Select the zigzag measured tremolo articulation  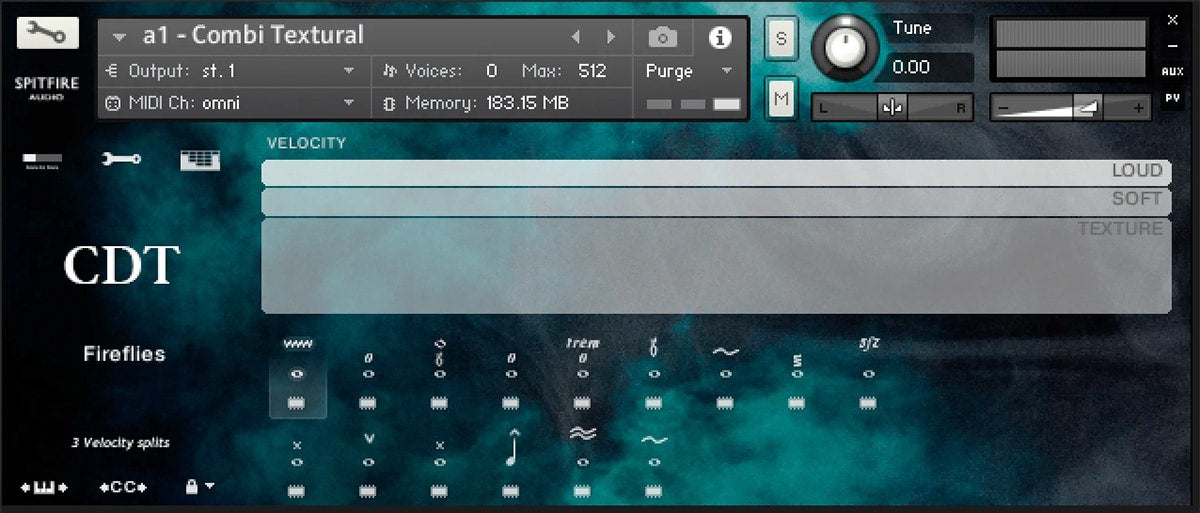tap(297, 360)
